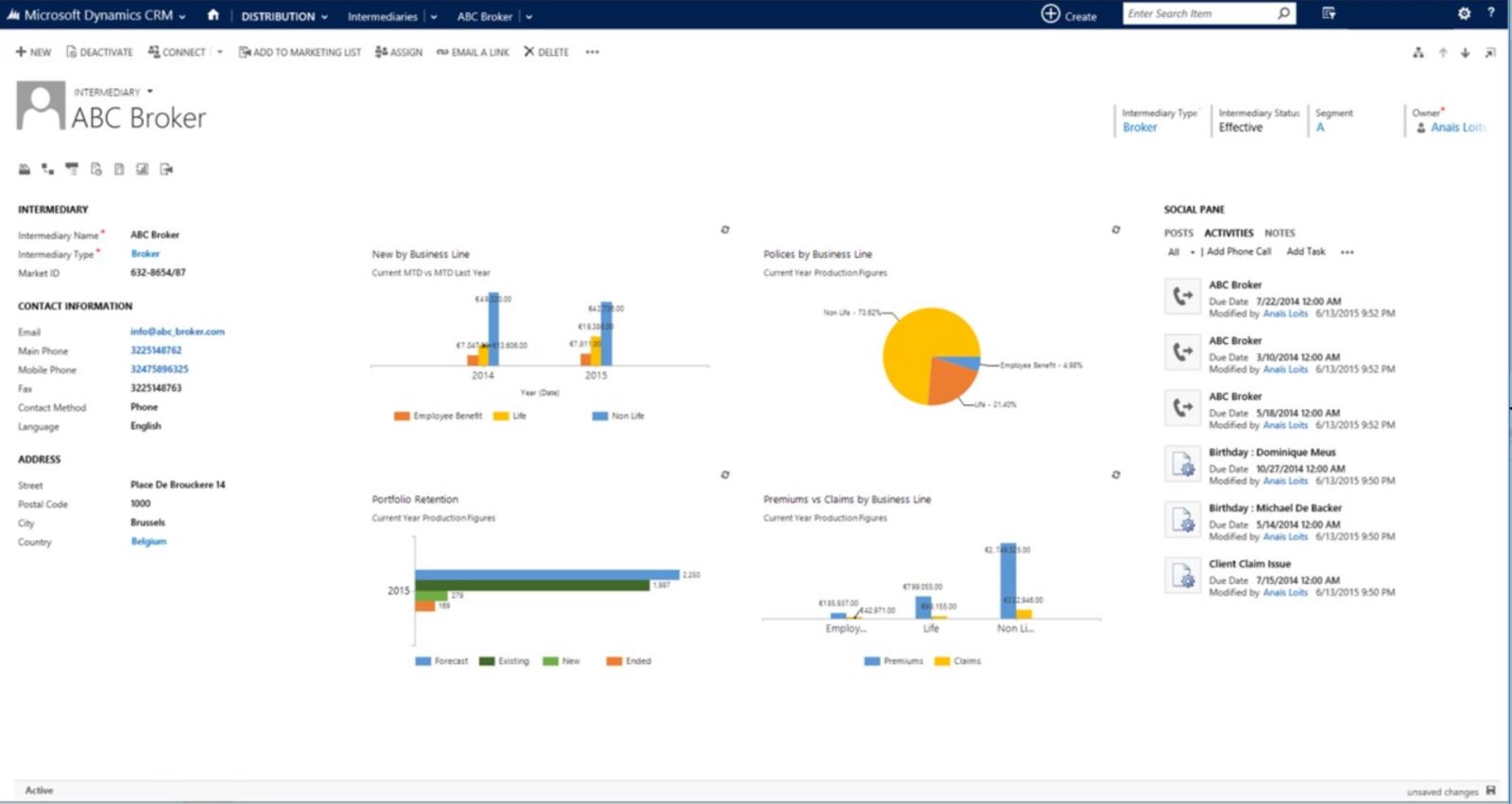The height and width of the screenshot is (804, 1512).
Task: Refresh the Polices by Business Line chart
Action: pyautogui.click(x=1116, y=230)
